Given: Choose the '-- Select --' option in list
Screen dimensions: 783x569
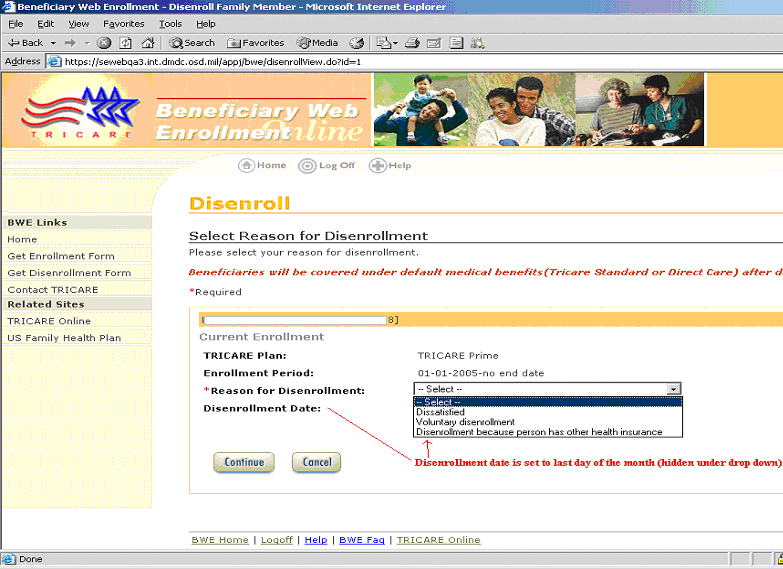Looking at the screenshot, I should click(548, 402).
